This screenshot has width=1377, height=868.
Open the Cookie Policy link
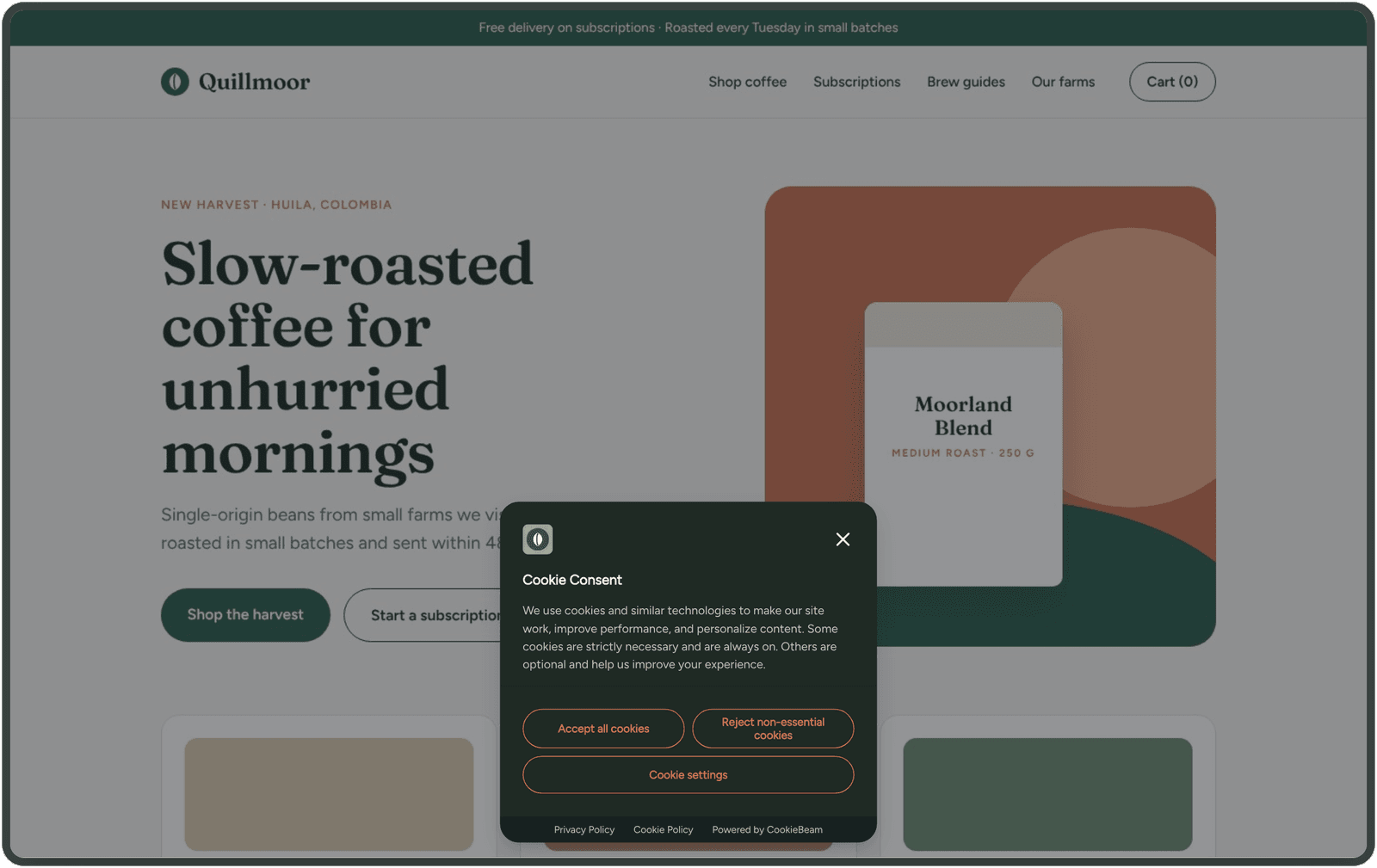coord(664,830)
